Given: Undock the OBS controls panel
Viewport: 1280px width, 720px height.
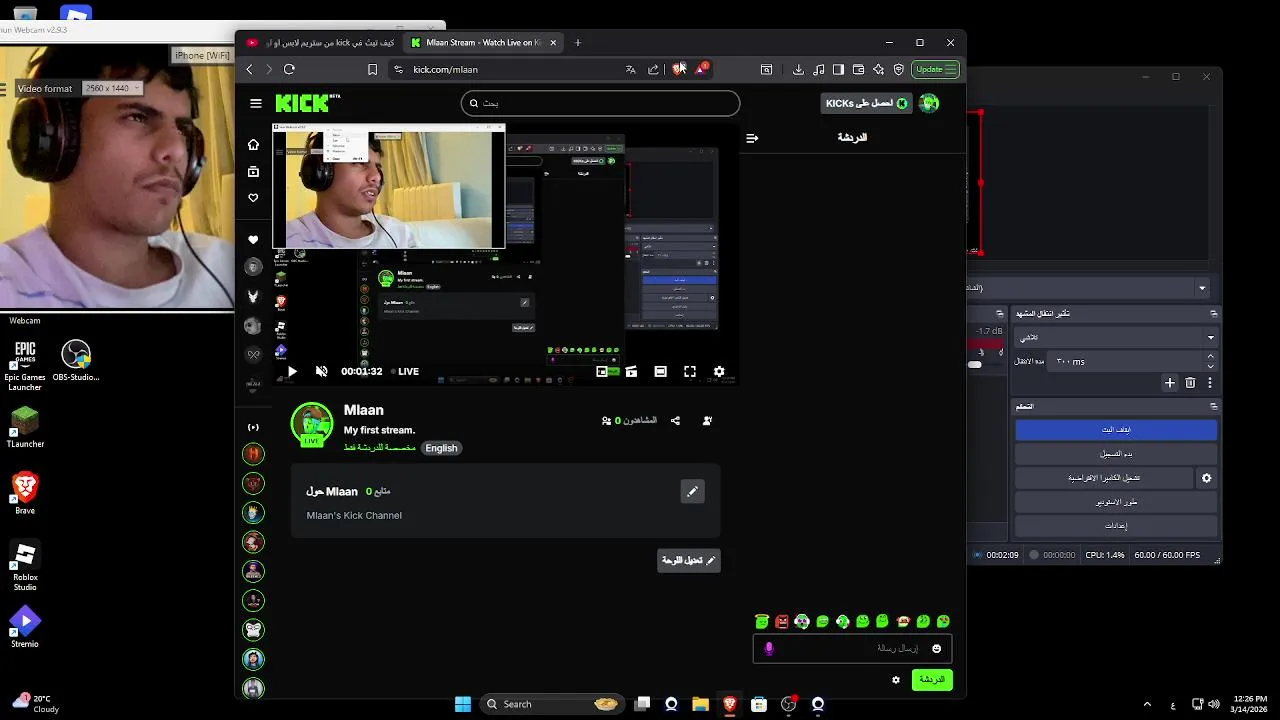Looking at the screenshot, I should 1213,407.
